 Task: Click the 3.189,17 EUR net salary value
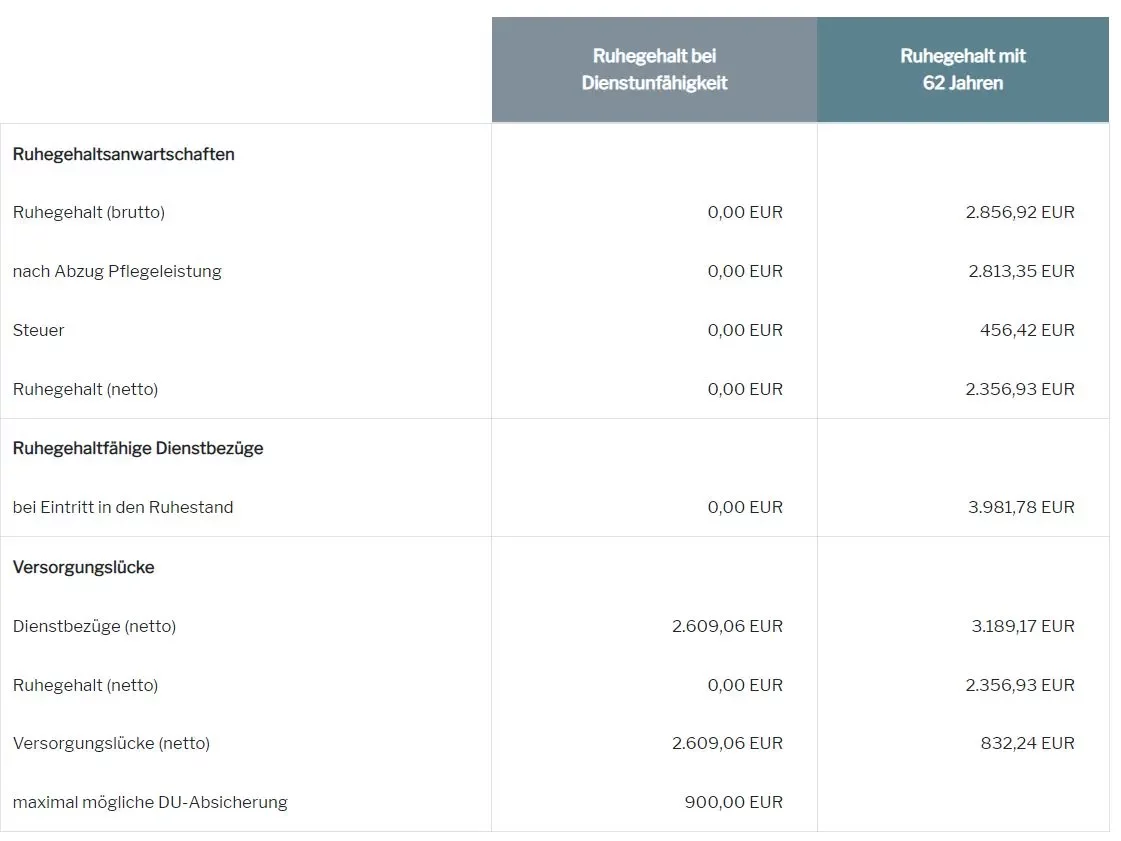pos(1022,626)
